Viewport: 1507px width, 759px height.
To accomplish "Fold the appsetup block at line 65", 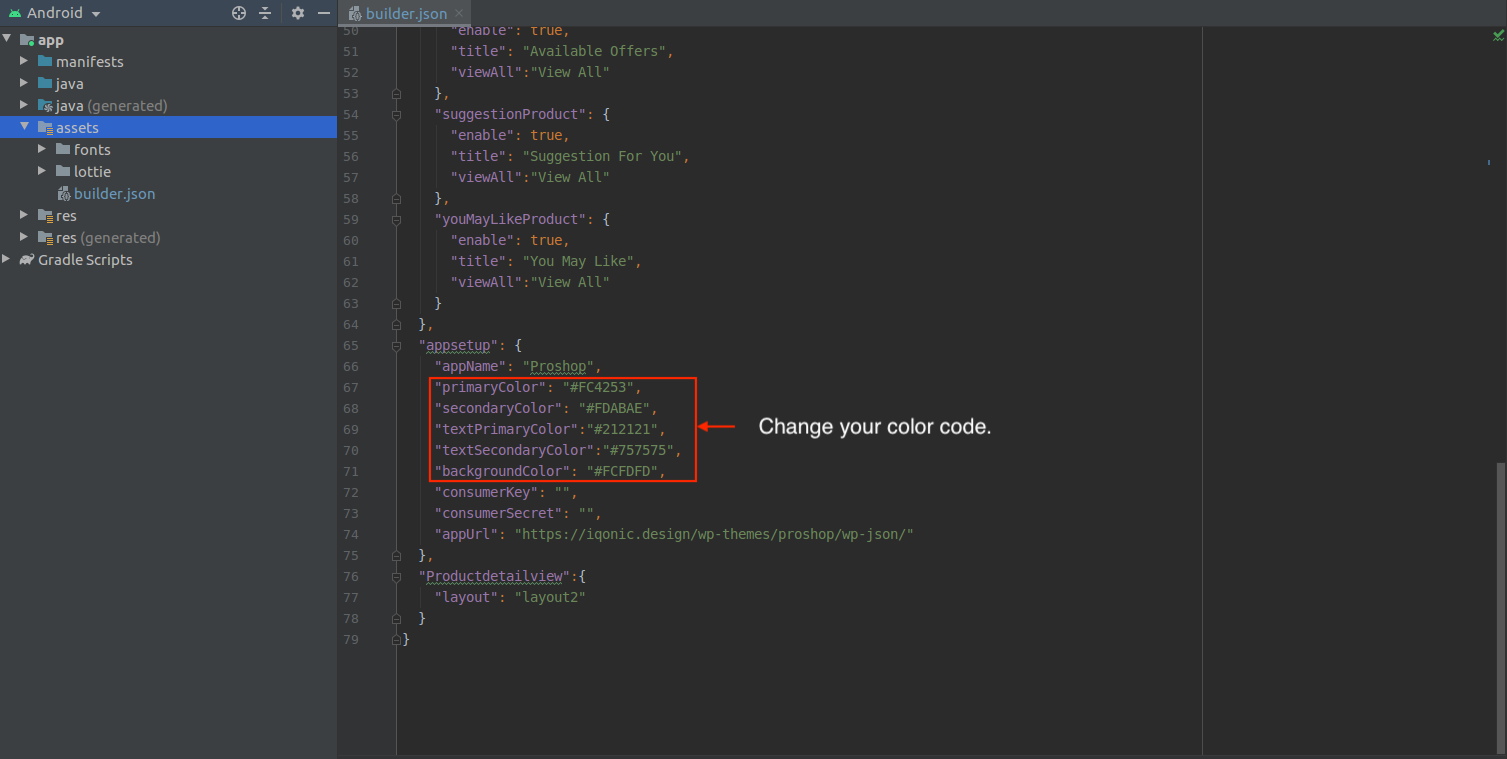I will tap(397, 345).
